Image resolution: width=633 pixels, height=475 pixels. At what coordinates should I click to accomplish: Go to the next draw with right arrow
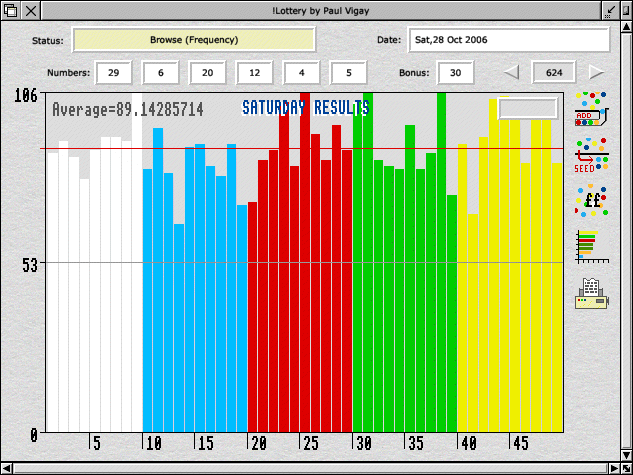[597, 72]
